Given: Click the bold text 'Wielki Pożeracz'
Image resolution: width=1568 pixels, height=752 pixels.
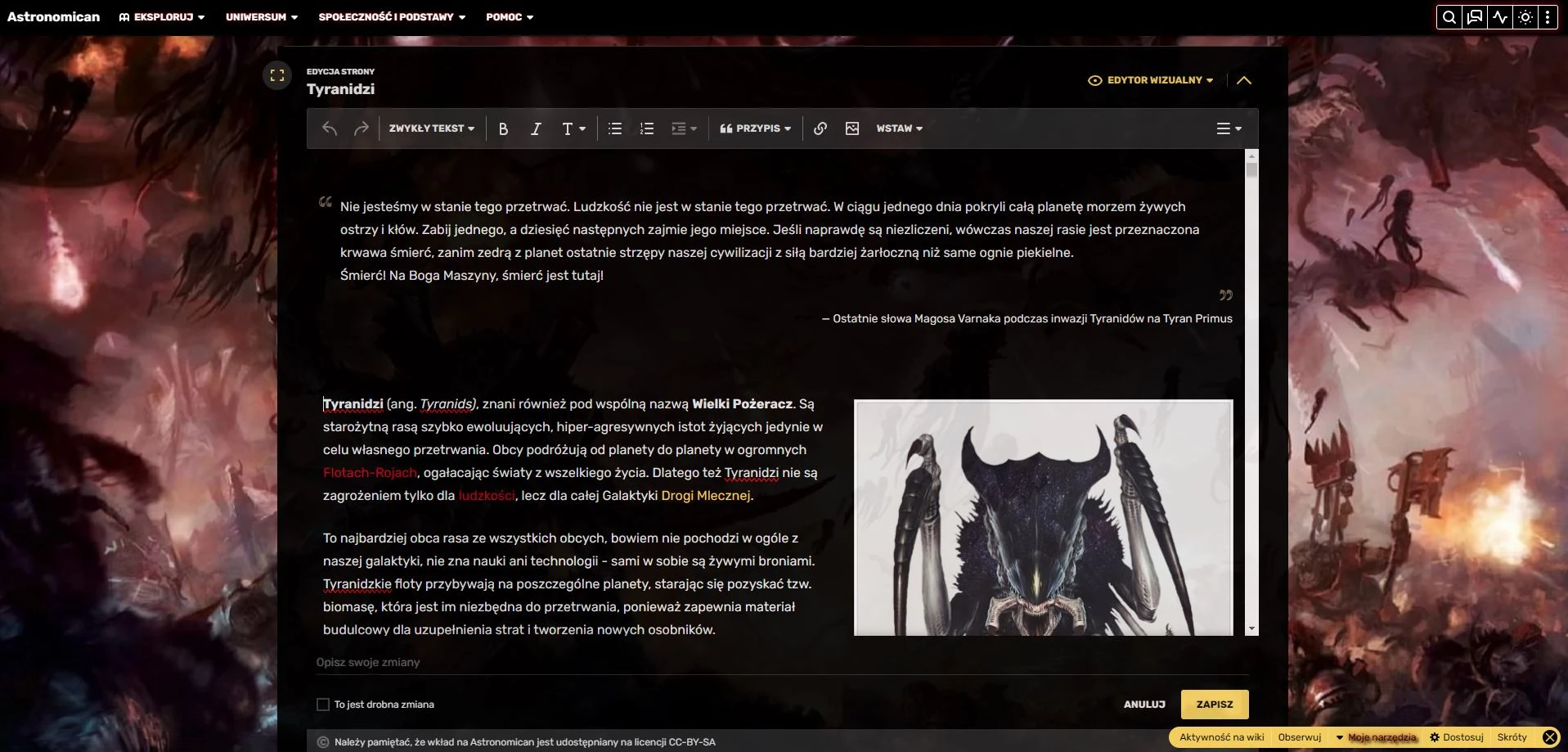Looking at the screenshot, I should (x=742, y=403).
